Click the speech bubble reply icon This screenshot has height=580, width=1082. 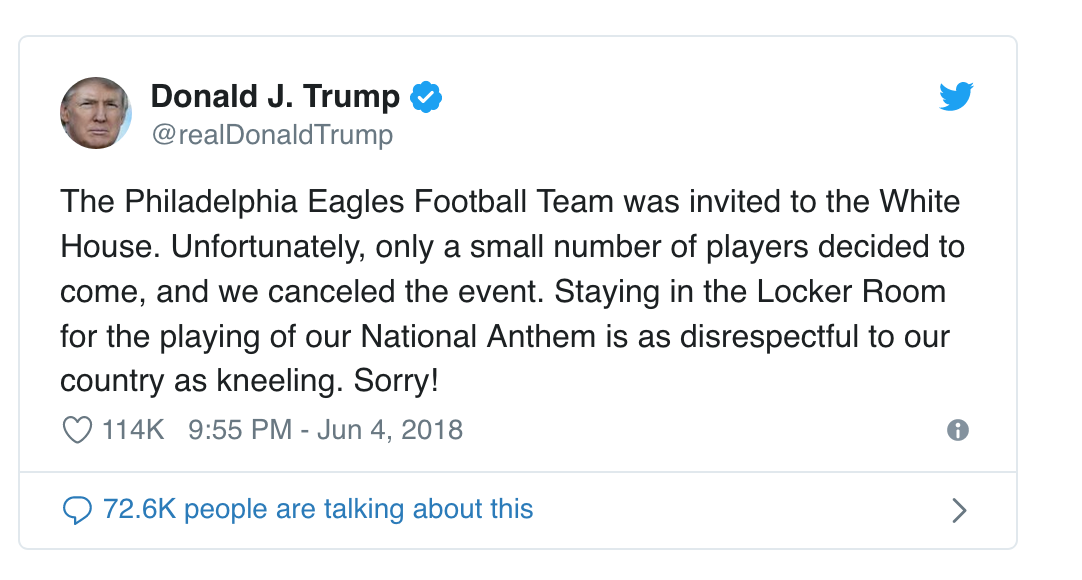point(77,510)
